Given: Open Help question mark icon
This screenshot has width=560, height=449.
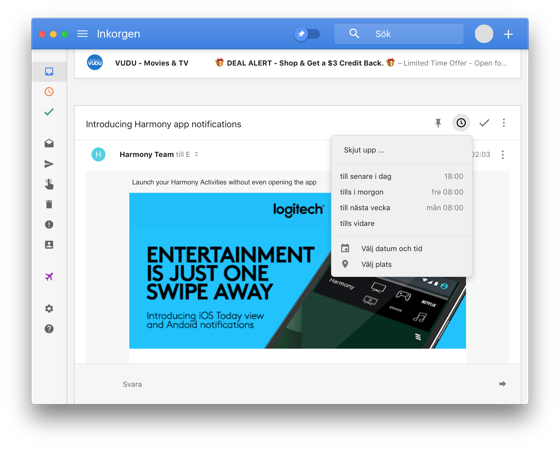Looking at the screenshot, I should click(49, 329).
